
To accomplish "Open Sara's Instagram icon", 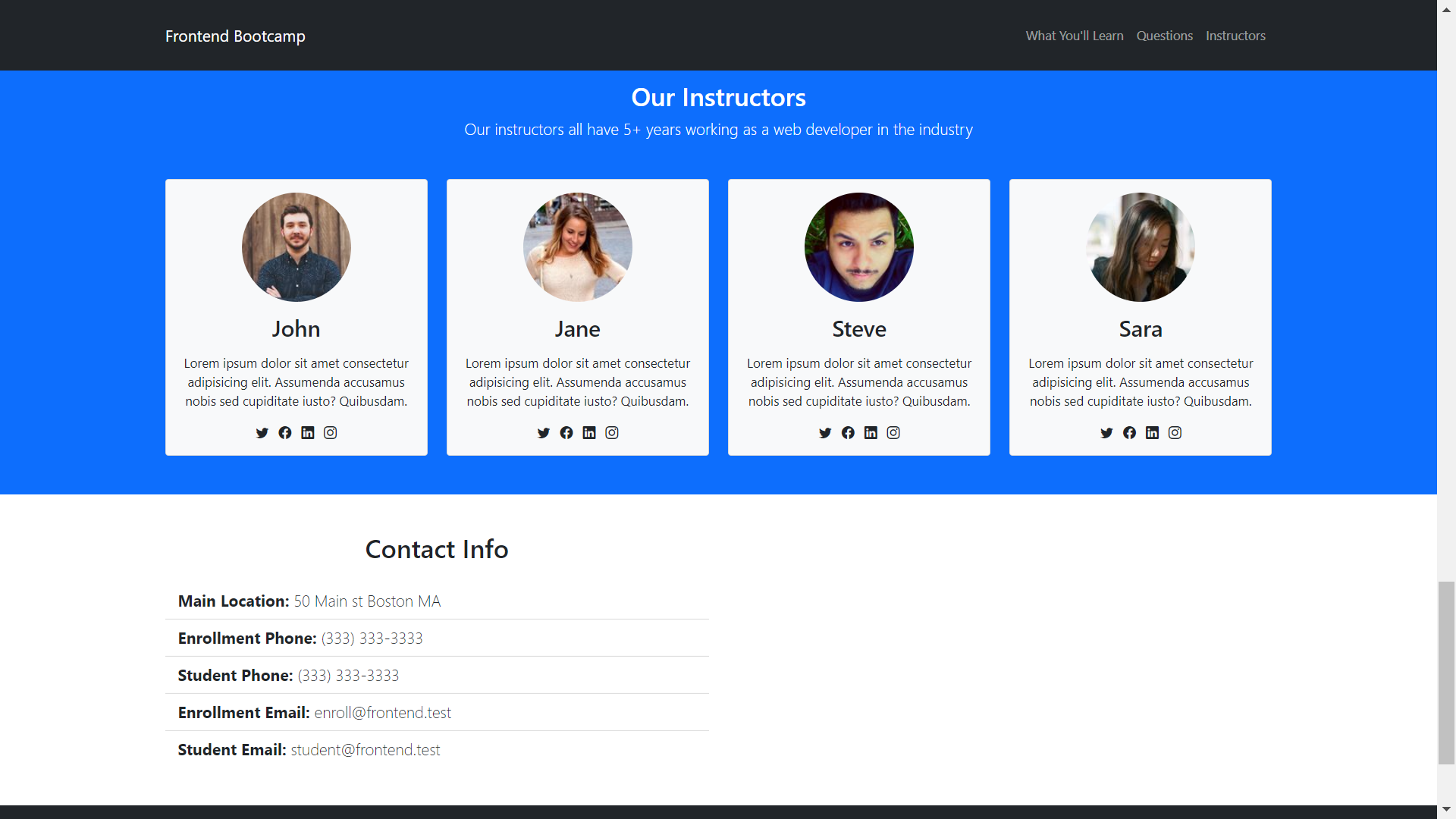I will (1175, 433).
